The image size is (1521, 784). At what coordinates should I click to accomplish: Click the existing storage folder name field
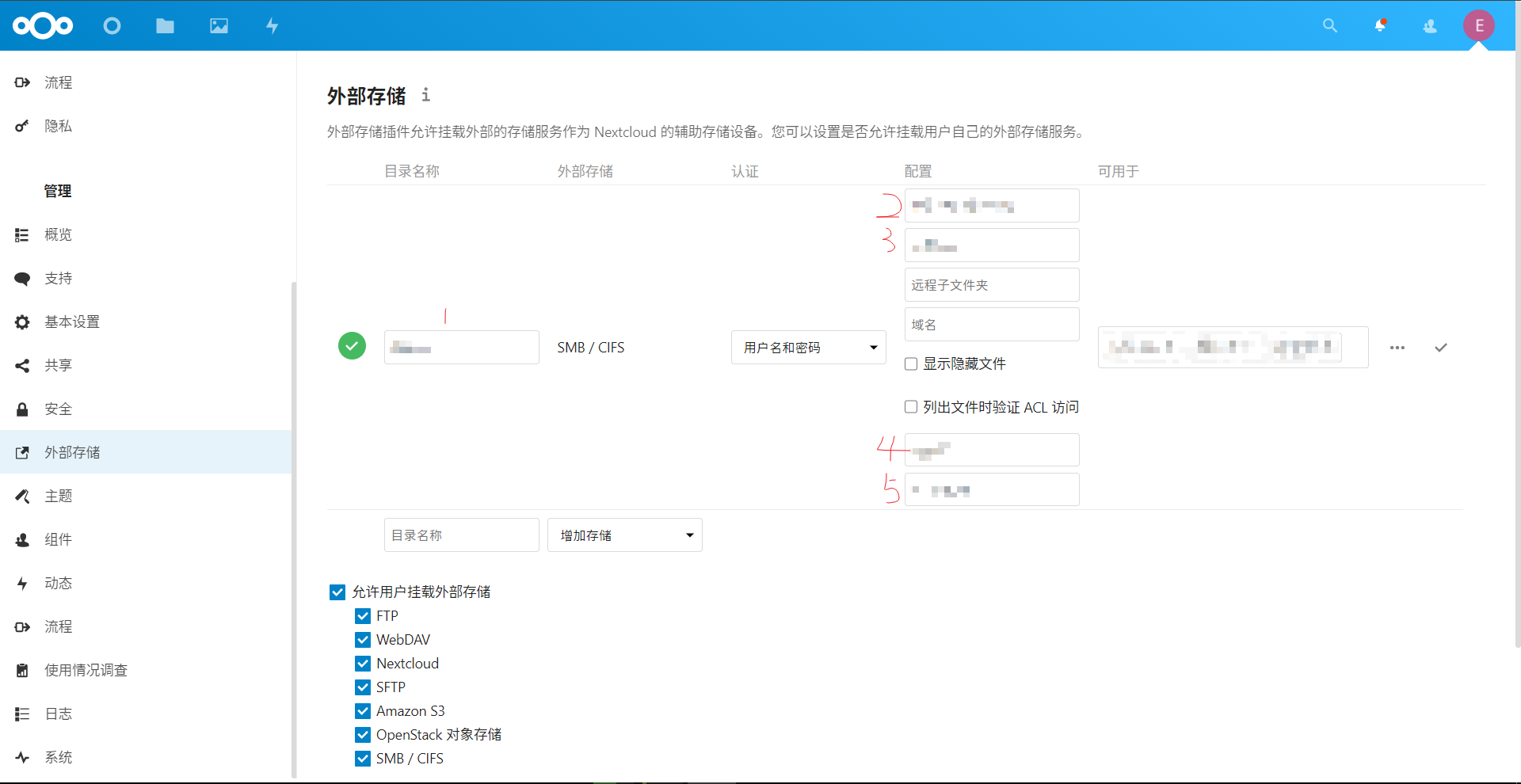462,348
